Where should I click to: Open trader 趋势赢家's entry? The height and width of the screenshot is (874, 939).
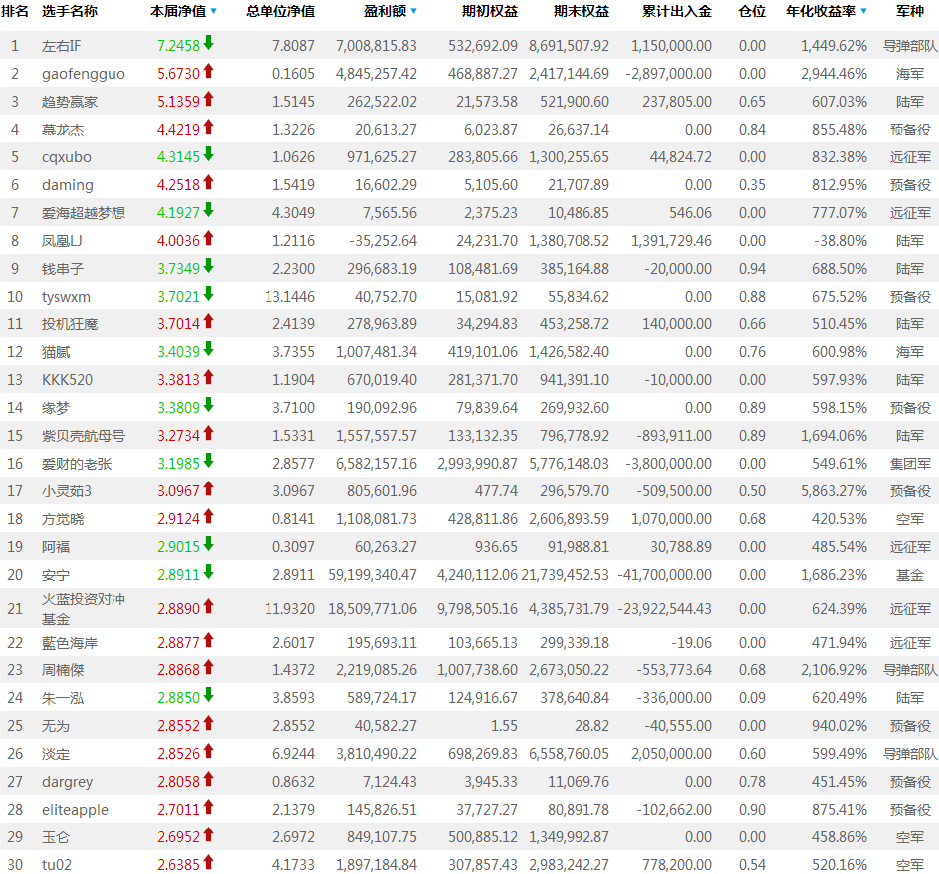[70, 102]
